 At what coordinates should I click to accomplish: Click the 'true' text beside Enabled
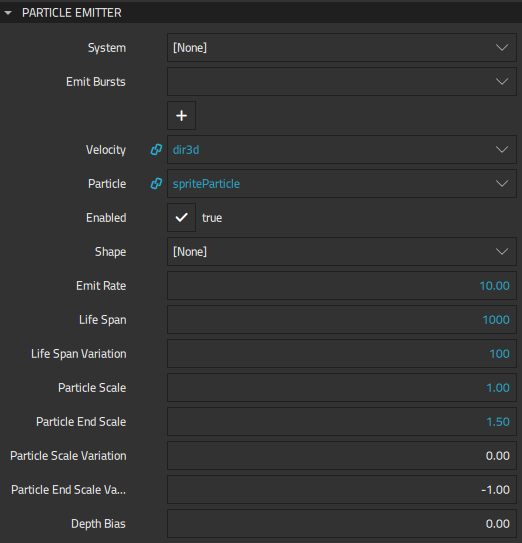pyautogui.click(x=212, y=218)
